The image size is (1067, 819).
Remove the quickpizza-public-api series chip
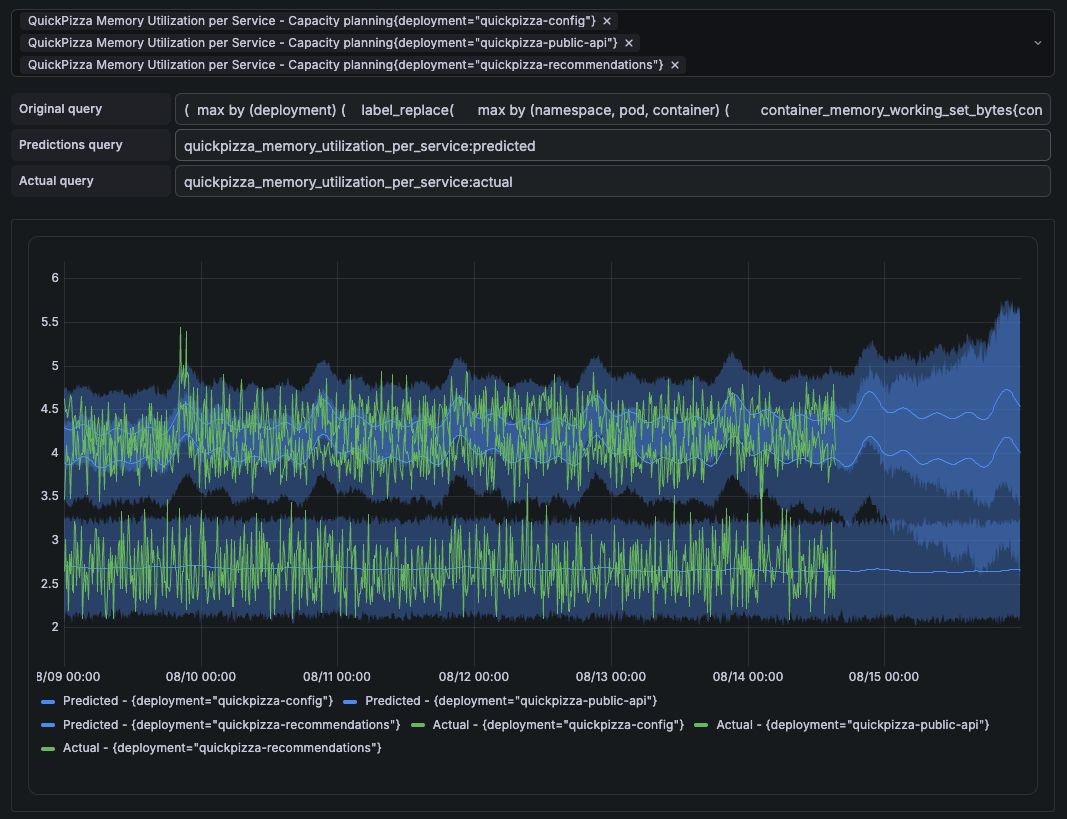tap(629, 43)
